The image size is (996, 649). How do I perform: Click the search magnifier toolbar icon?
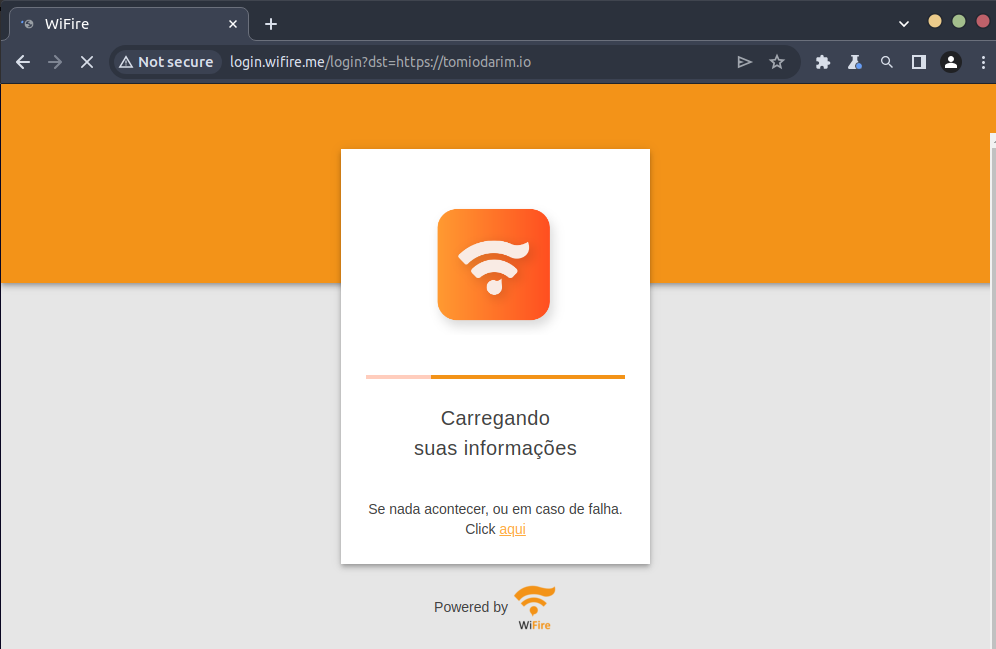(887, 62)
